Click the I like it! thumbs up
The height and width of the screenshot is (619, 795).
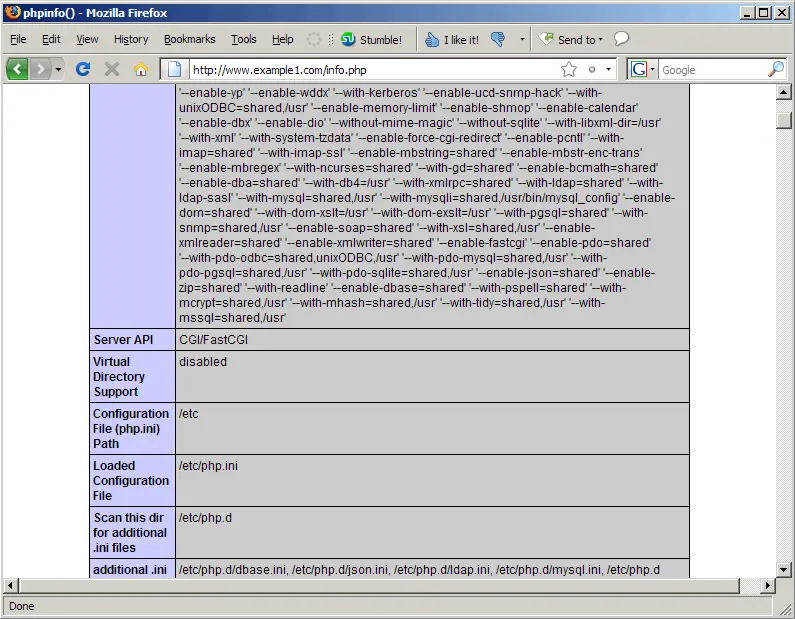point(452,40)
